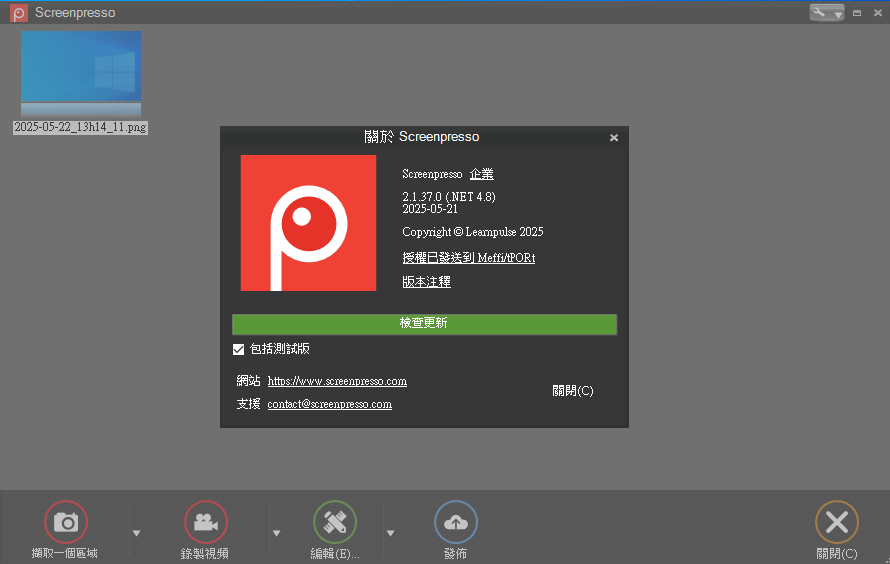
Task: Expand the record video dropdown arrow
Action: [x=276, y=533]
